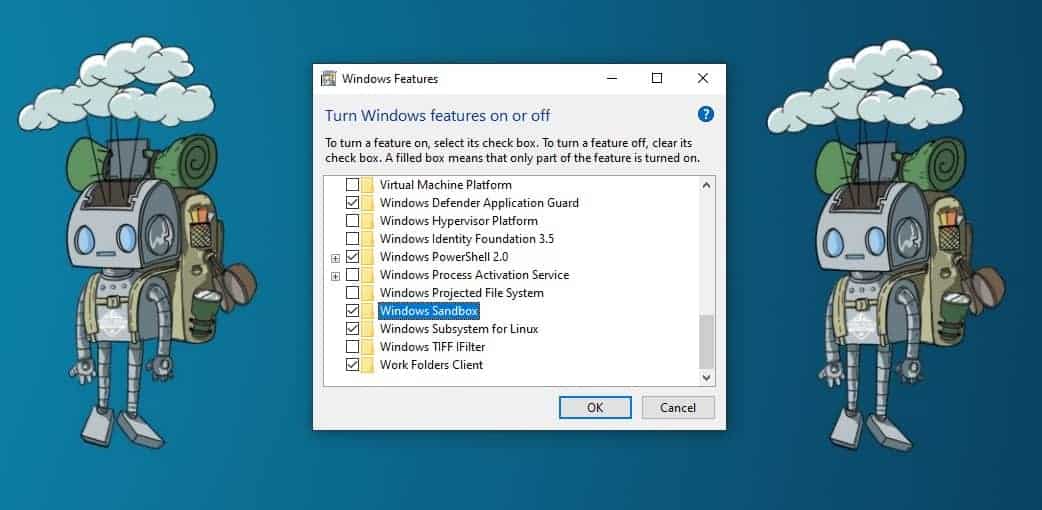Click folder icon beside Windows PowerShell 2.0
The image size is (1042, 510).
click(367, 257)
